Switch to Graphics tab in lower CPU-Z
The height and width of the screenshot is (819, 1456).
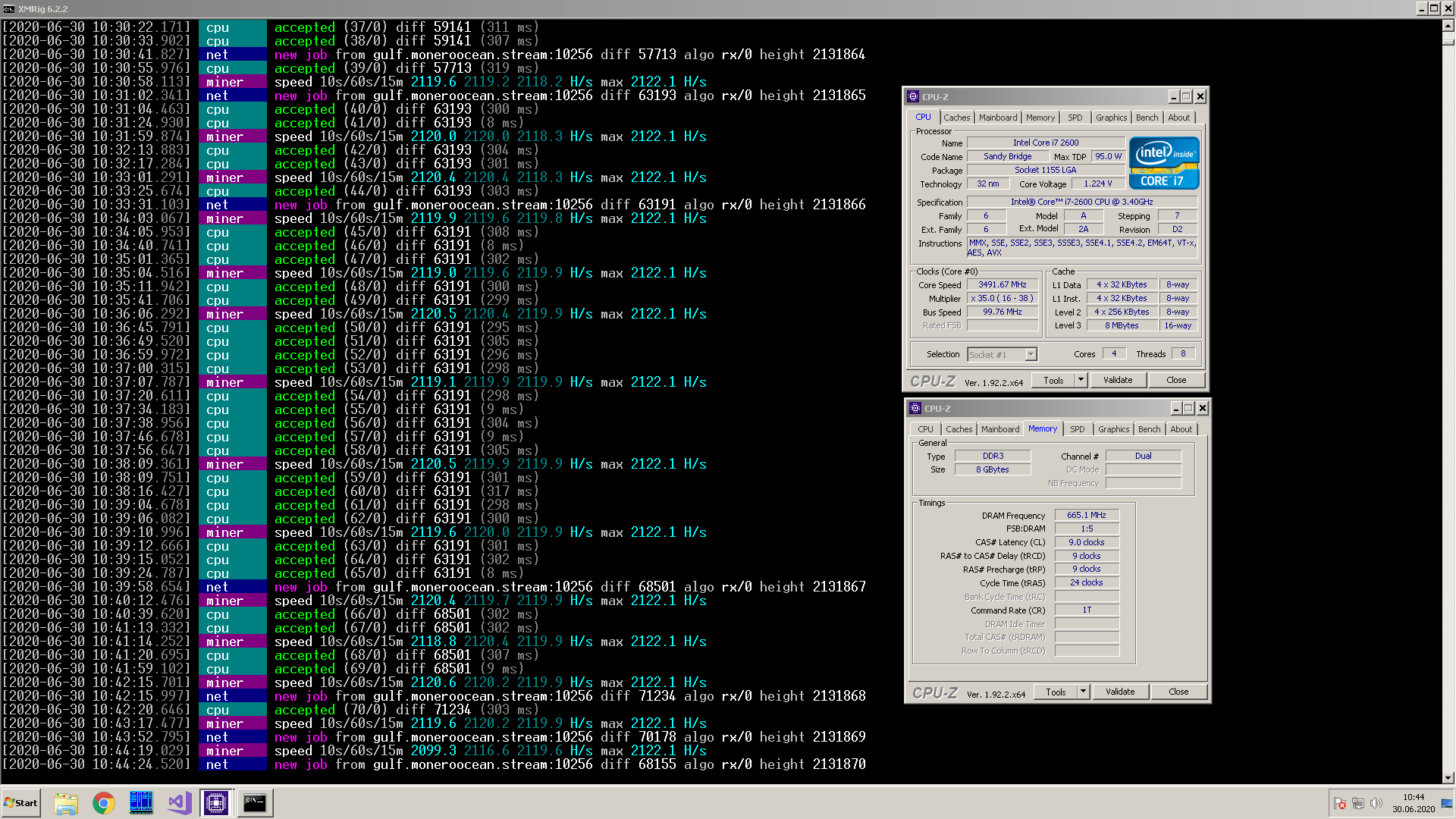tap(1113, 429)
